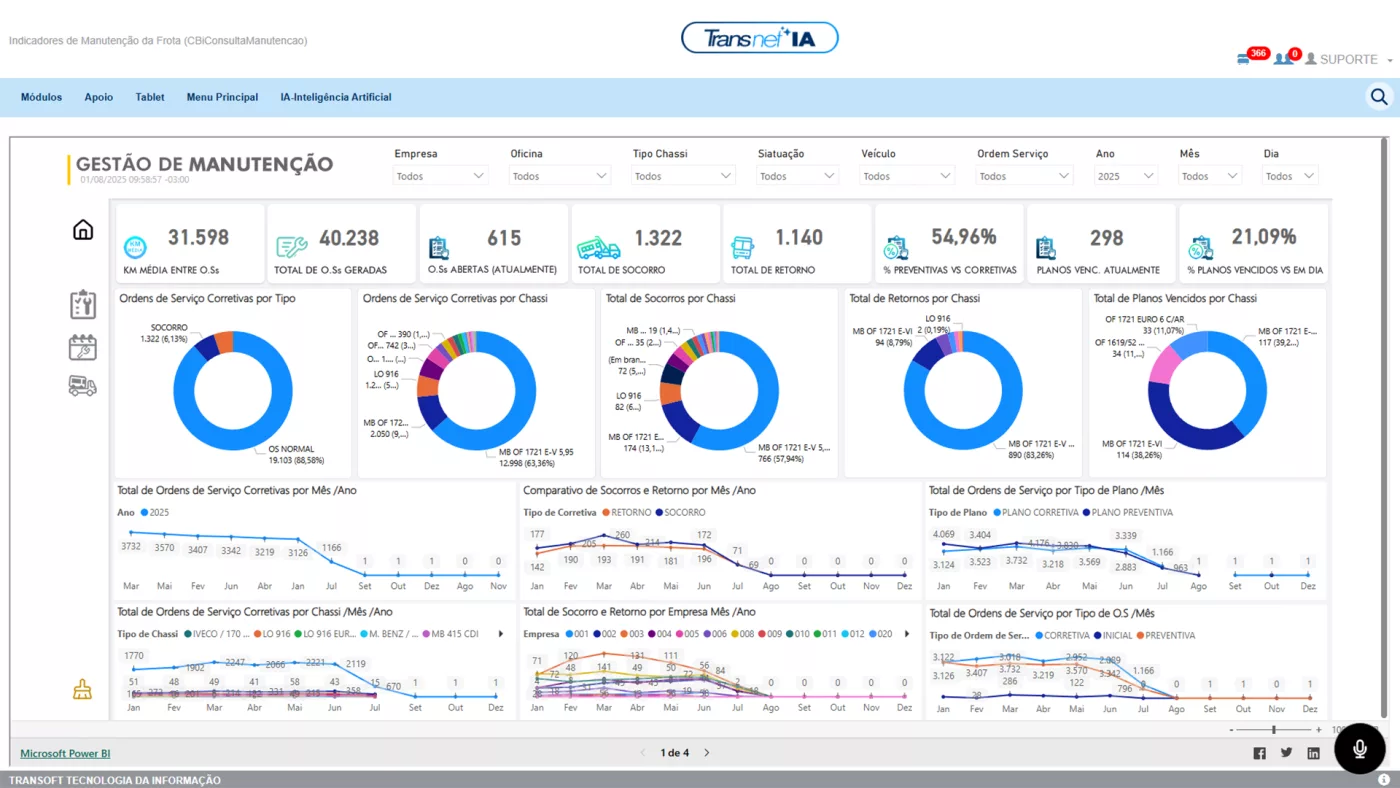Open the clipboard wrench maintenance page icon
Screen dimensions: 1400x788
83,305
